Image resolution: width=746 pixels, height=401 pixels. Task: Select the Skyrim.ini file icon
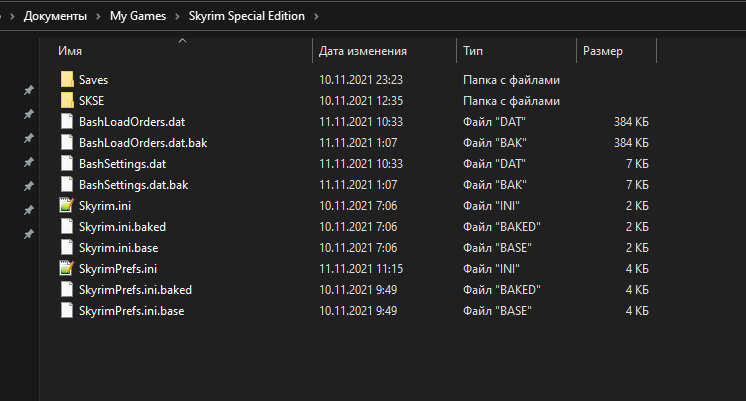tap(67, 205)
